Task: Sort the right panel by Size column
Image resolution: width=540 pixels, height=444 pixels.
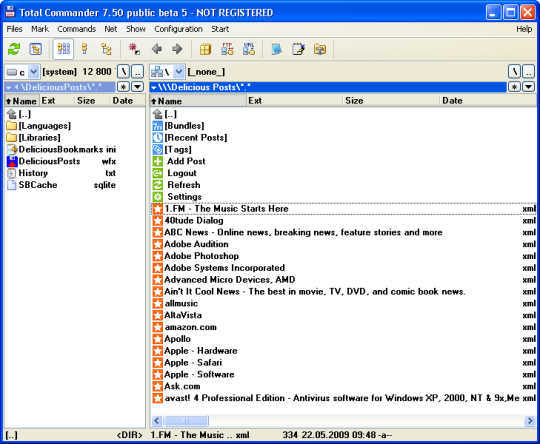Action: pyautogui.click(x=392, y=101)
